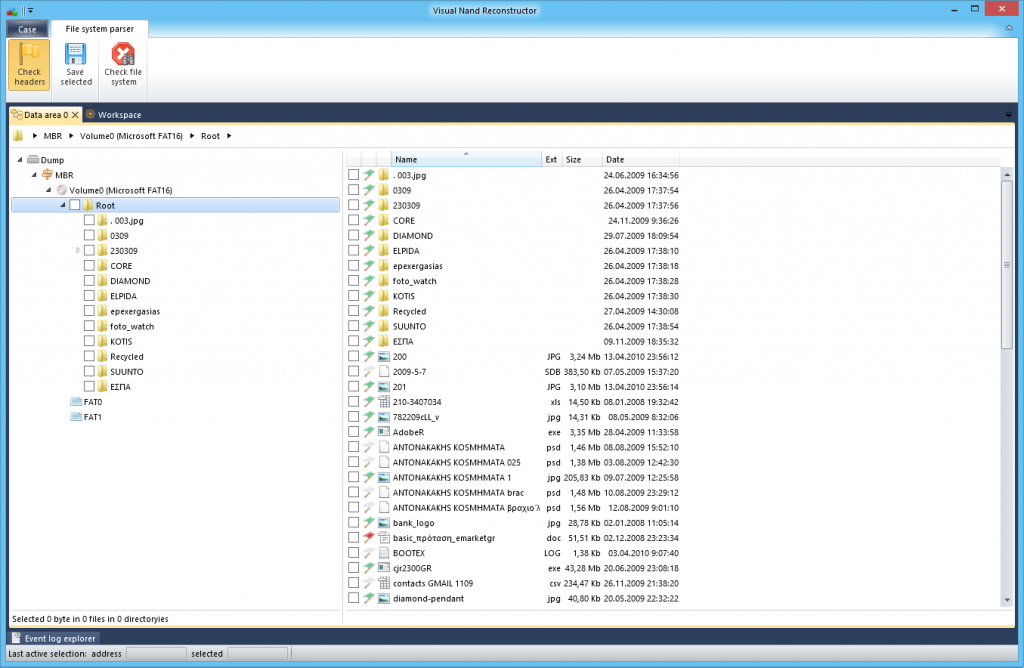Image resolution: width=1024 pixels, height=668 pixels.
Task: Sort by the Size column header
Action: point(581,159)
